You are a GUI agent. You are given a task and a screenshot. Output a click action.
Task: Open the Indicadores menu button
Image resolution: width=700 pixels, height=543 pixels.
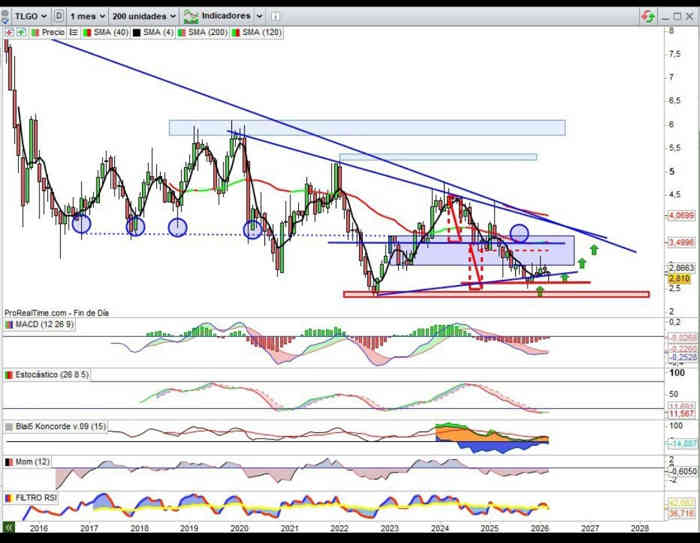[218, 17]
